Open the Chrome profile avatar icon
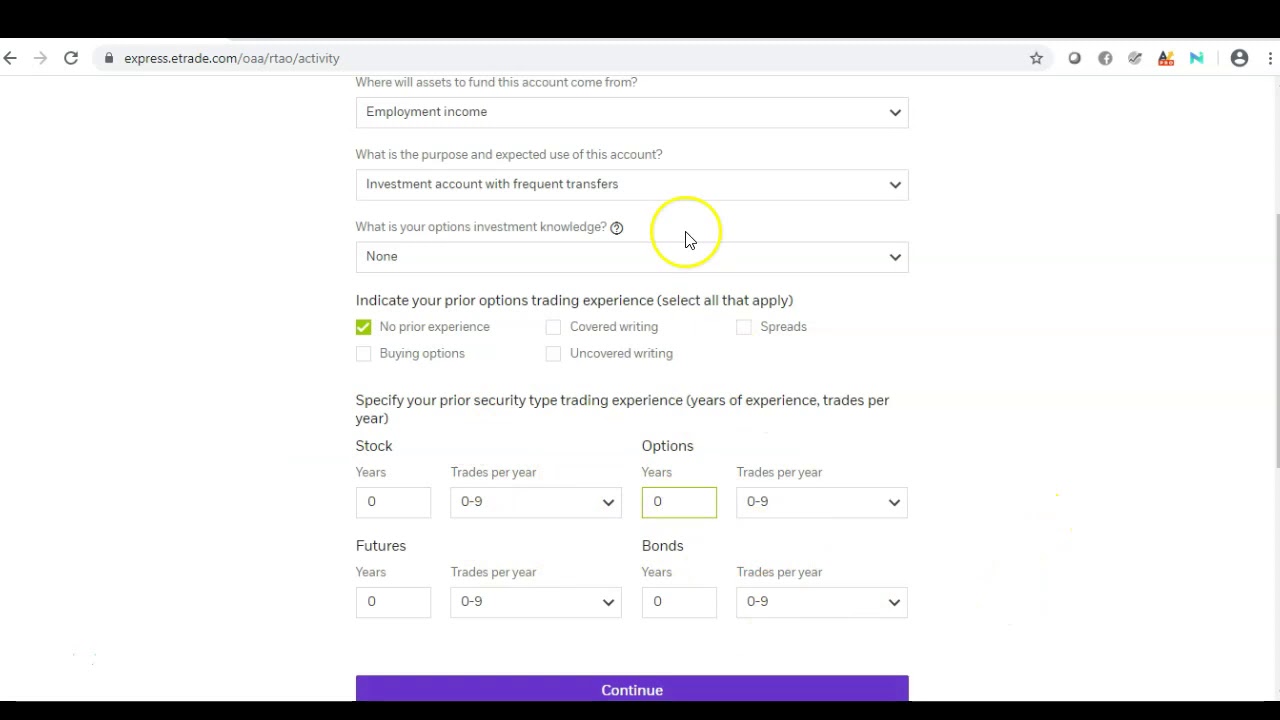Screen dimensions: 1280x720 click(1240, 59)
